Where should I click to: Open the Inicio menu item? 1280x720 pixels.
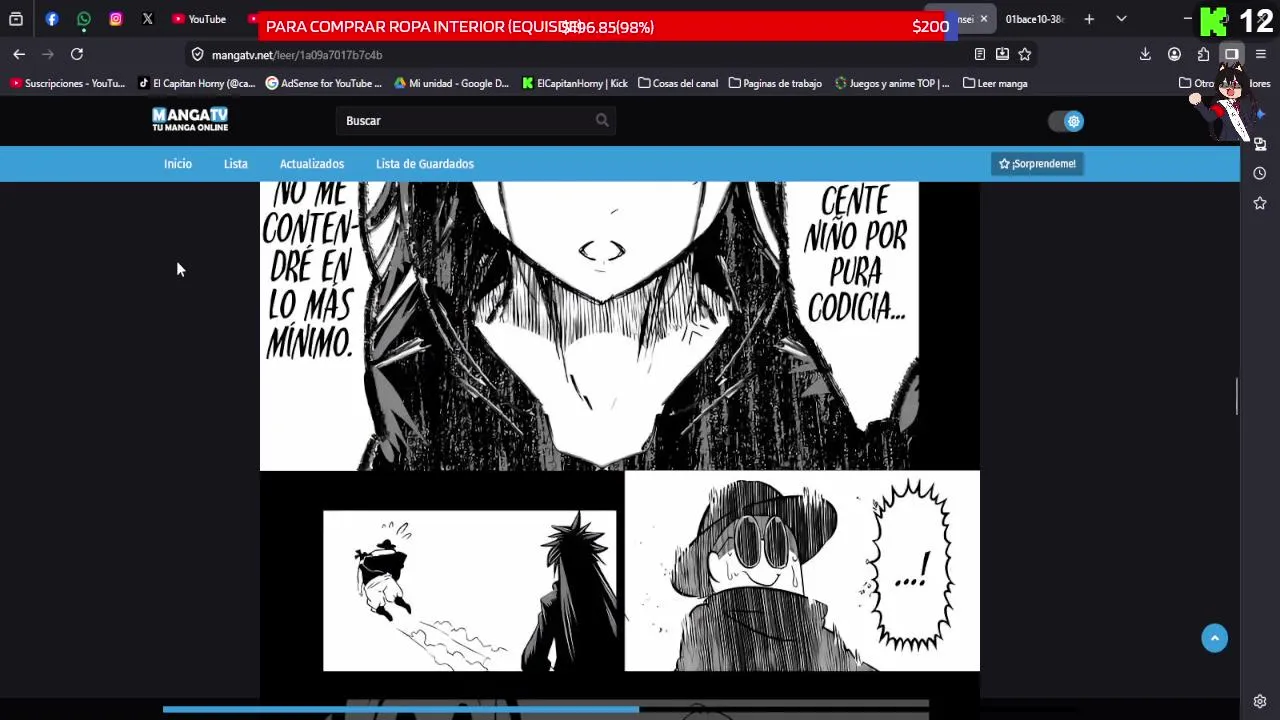178,164
